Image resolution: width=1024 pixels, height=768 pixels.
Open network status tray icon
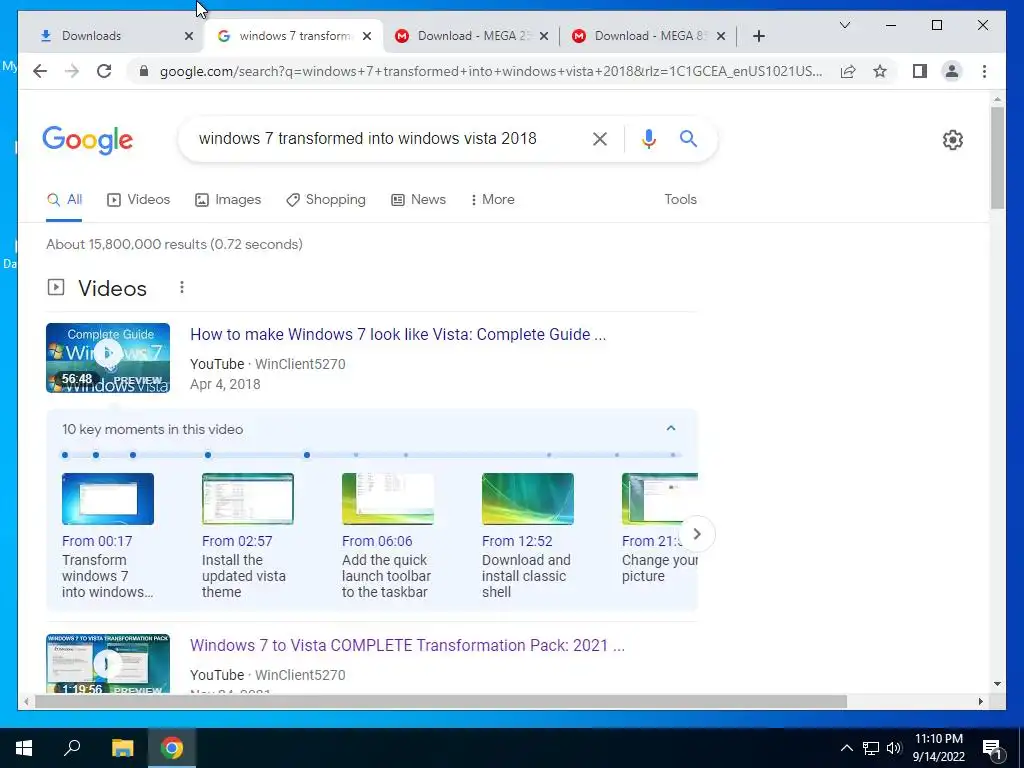pos(871,748)
